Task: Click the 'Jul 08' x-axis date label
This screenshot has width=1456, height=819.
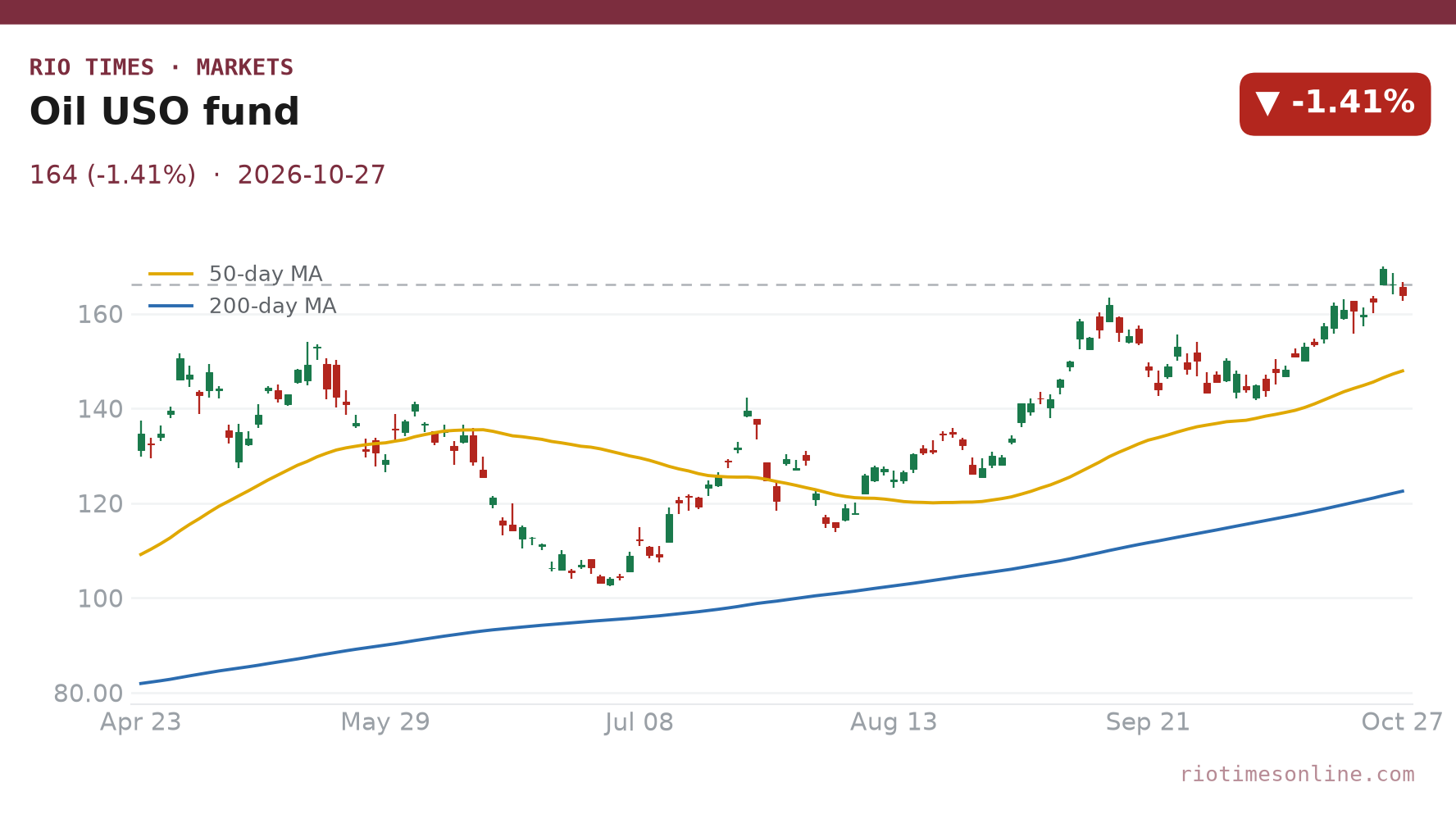Action: click(639, 722)
